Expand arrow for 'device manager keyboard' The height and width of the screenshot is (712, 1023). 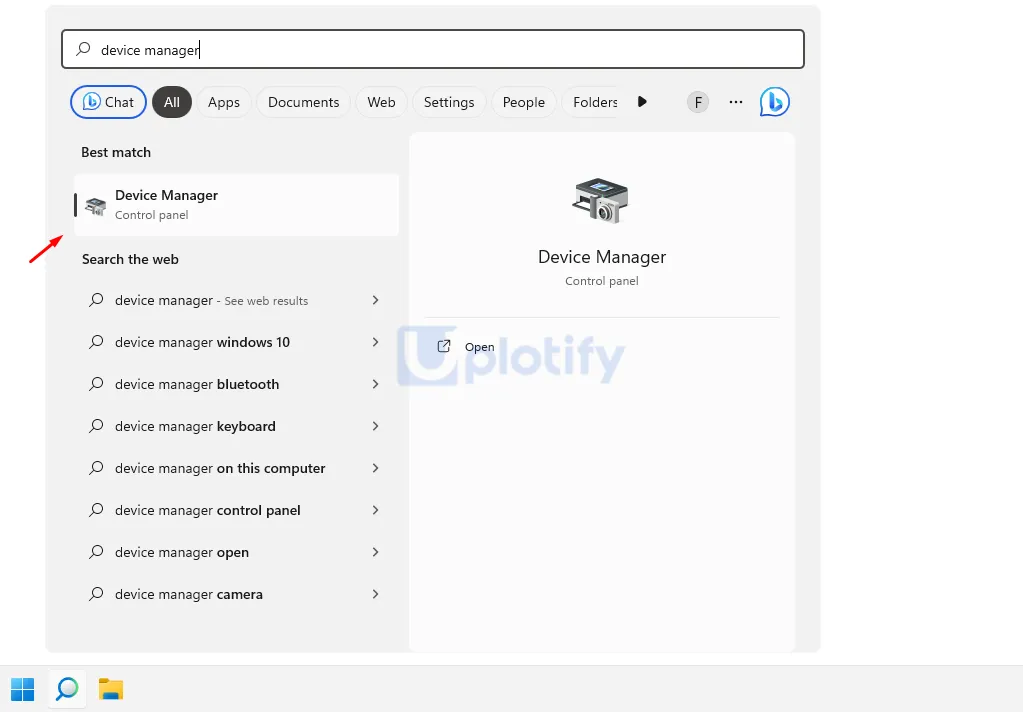point(375,426)
